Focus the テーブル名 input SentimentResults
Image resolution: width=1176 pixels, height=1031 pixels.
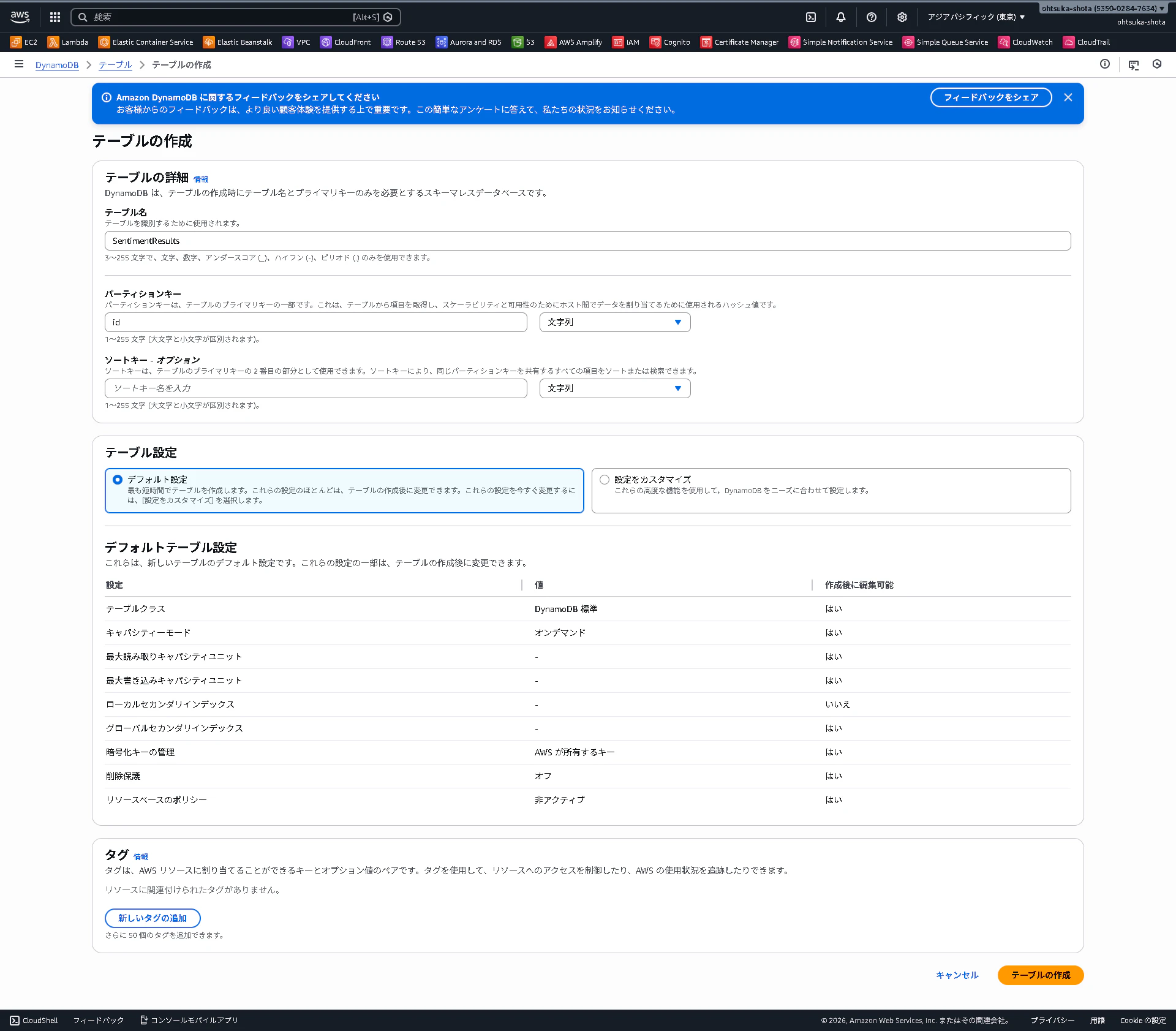point(588,241)
